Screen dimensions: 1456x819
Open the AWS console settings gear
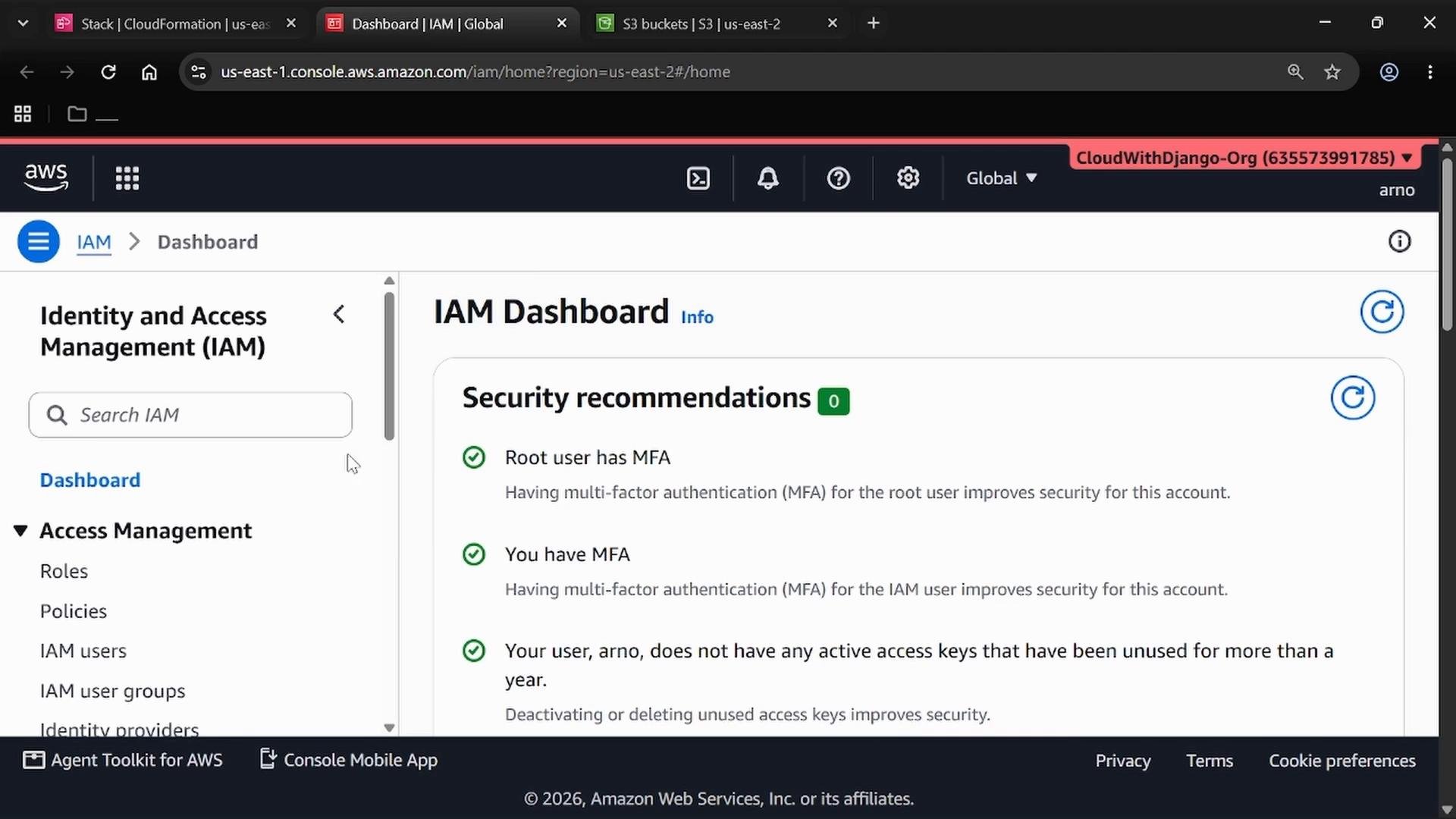[908, 178]
